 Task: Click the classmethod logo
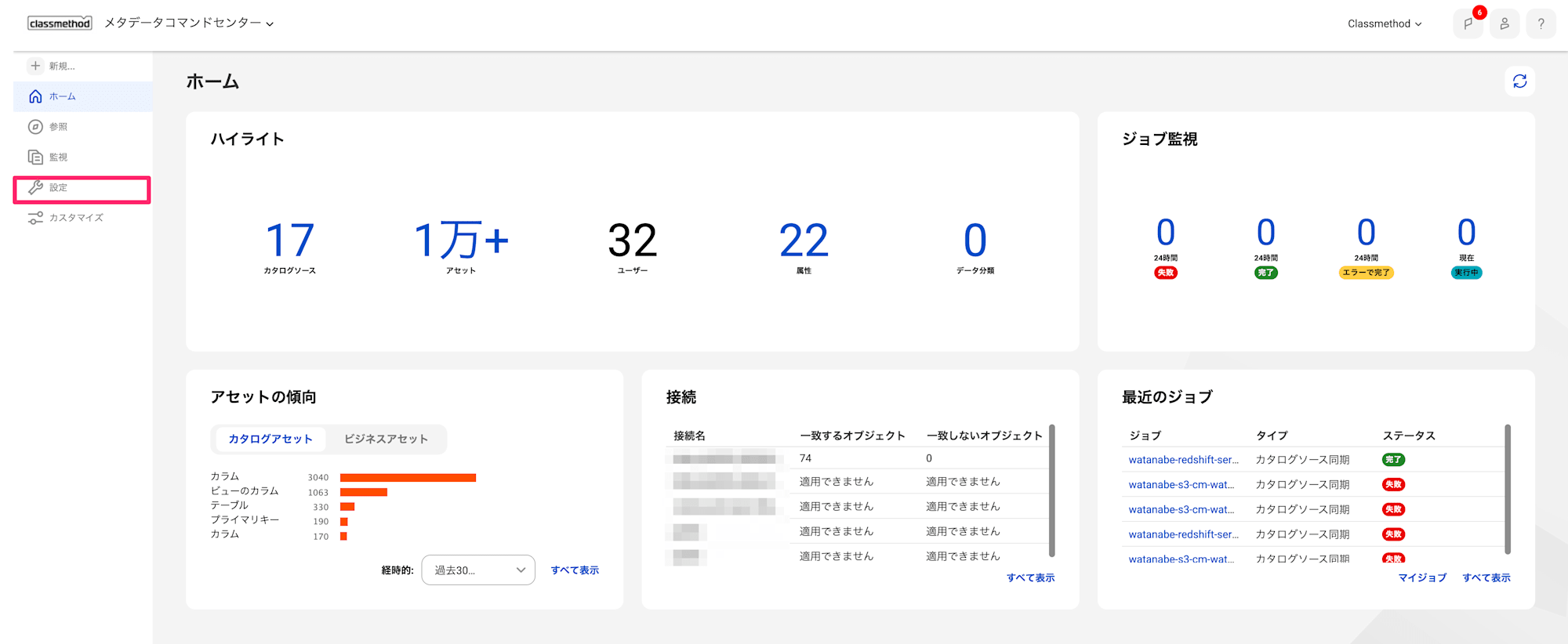point(60,24)
